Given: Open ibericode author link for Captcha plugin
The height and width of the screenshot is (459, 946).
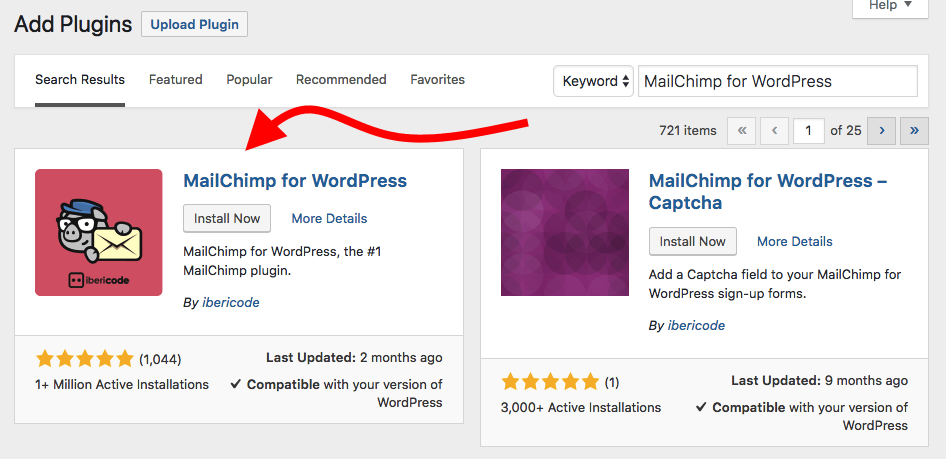Looking at the screenshot, I should (696, 325).
